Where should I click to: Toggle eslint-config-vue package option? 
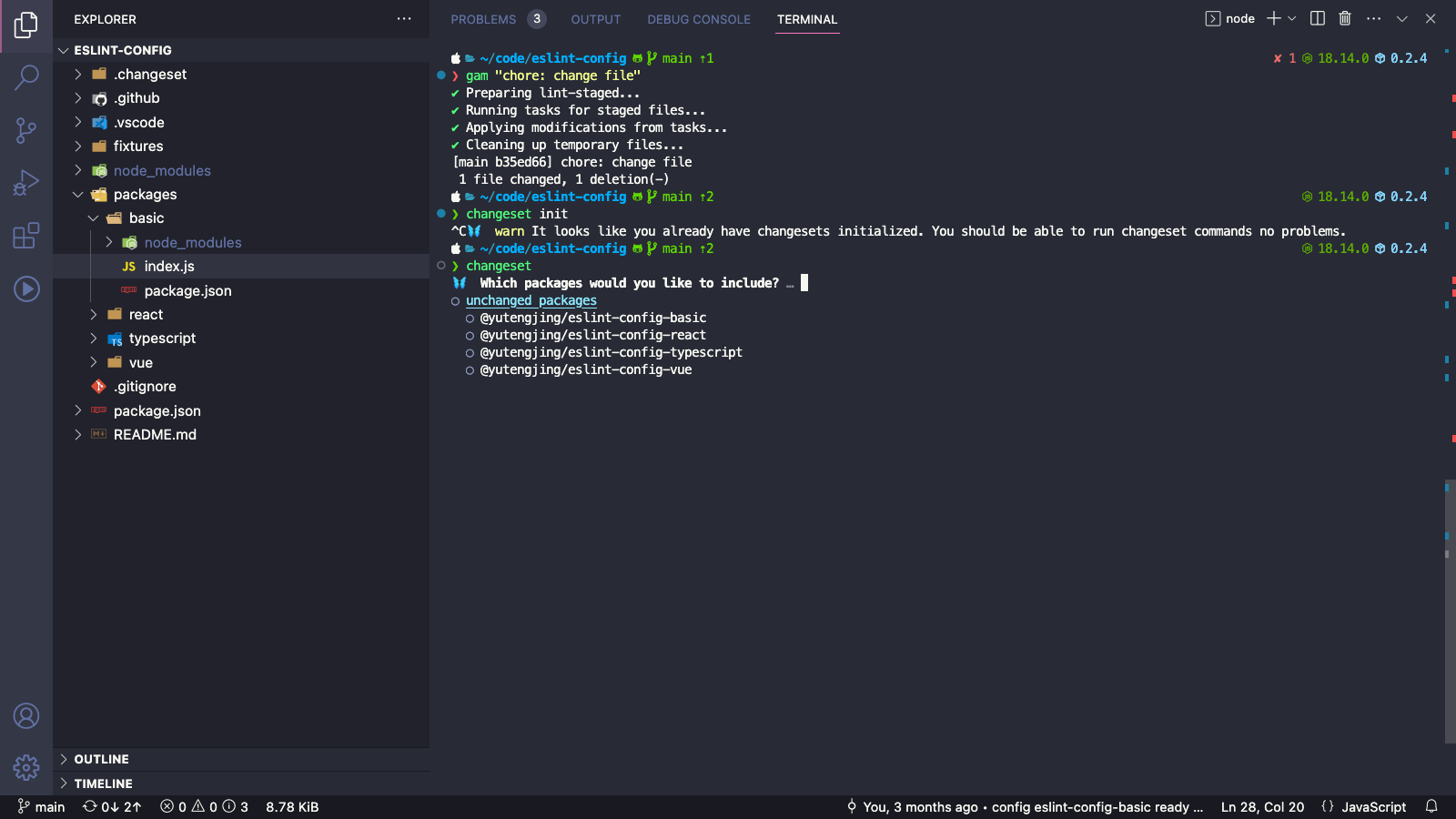[x=585, y=369]
